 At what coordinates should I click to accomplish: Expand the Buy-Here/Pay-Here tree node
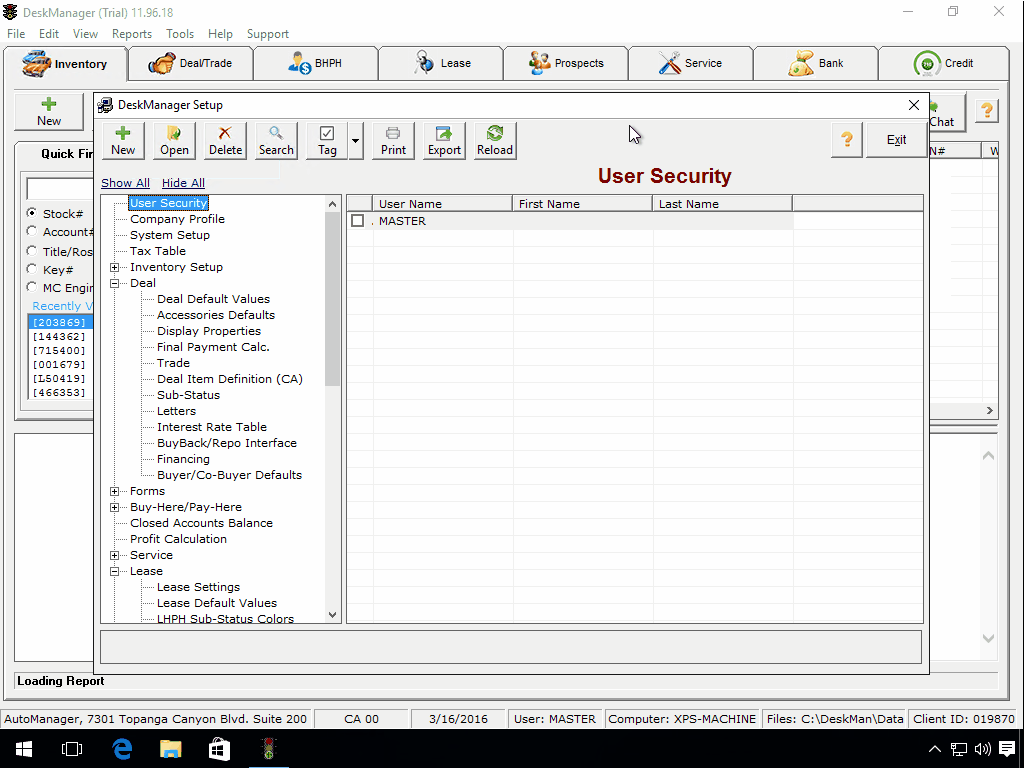click(x=114, y=507)
